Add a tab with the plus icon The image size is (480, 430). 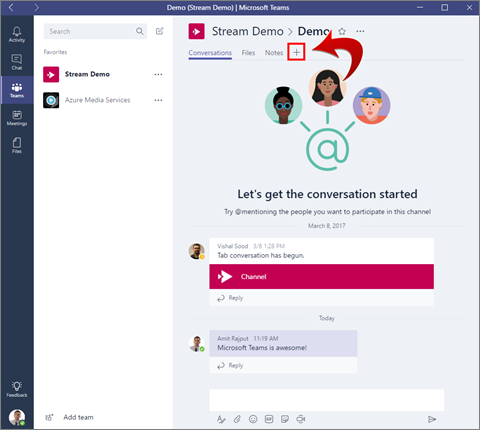(296, 52)
